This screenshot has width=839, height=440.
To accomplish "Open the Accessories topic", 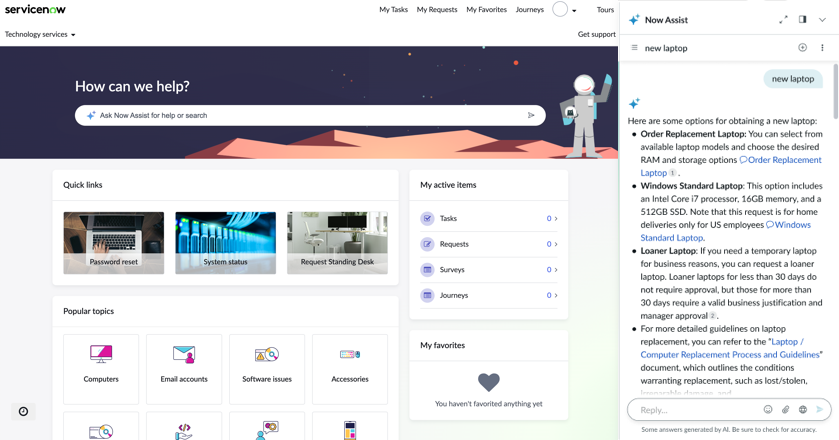I will pos(350,369).
